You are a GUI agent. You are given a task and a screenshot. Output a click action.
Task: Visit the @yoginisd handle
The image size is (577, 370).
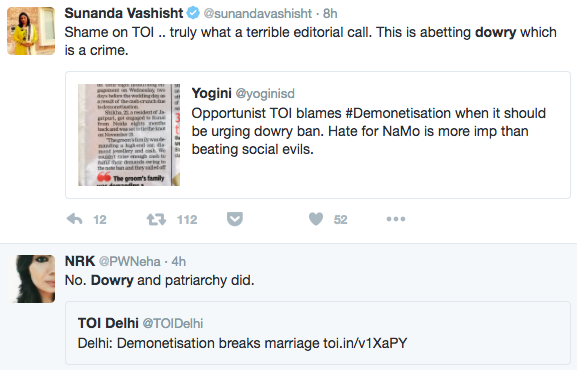click(x=265, y=94)
